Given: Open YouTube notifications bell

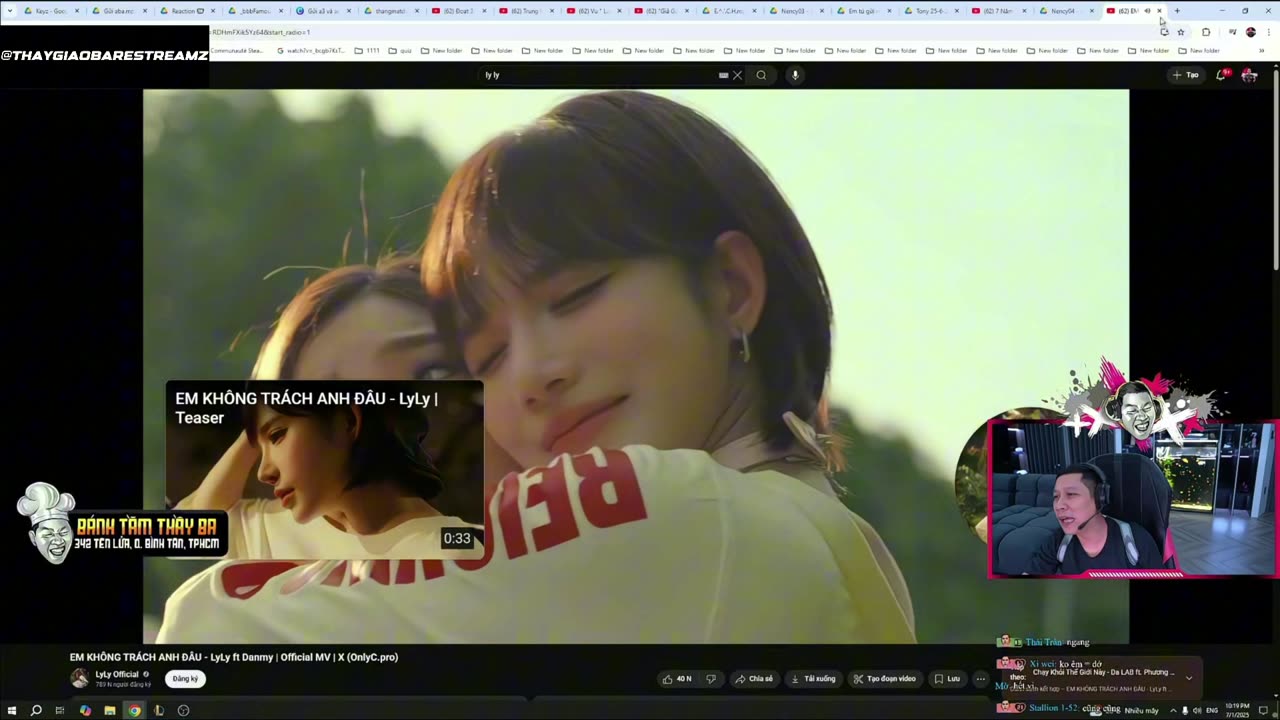Looking at the screenshot, I should point(1221,75).
